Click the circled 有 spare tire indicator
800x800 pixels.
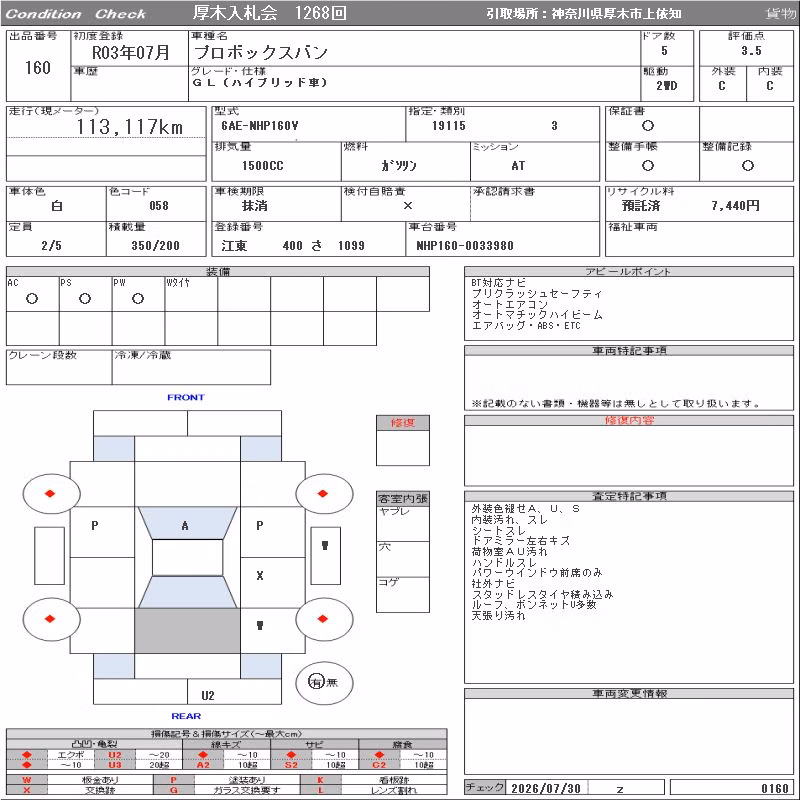point(316,682)
